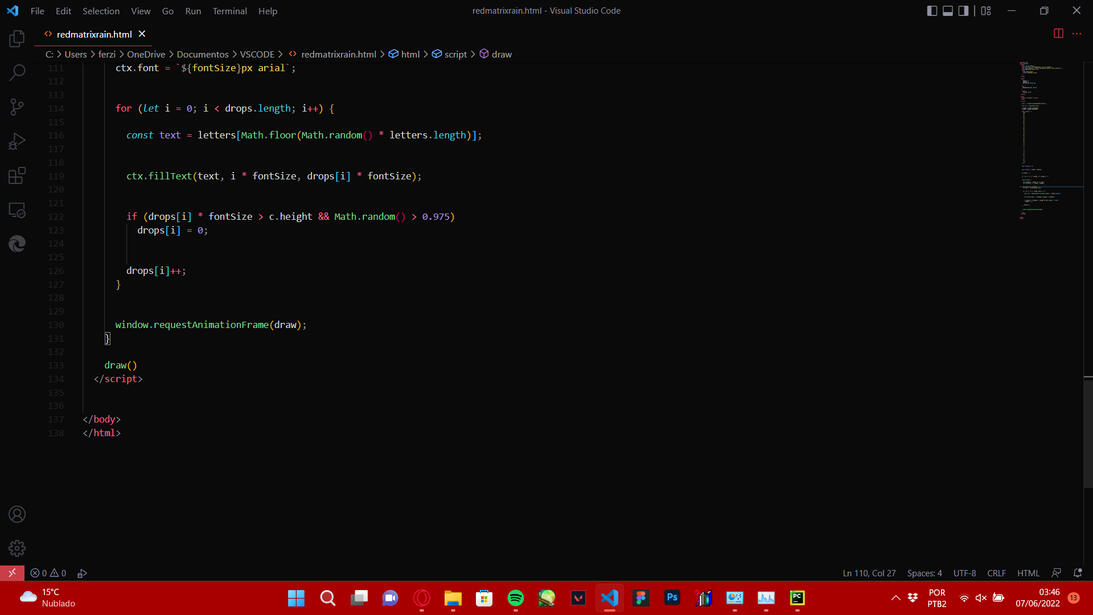Open the editor More Actions ellipsis menu

tap(1077, 33)
